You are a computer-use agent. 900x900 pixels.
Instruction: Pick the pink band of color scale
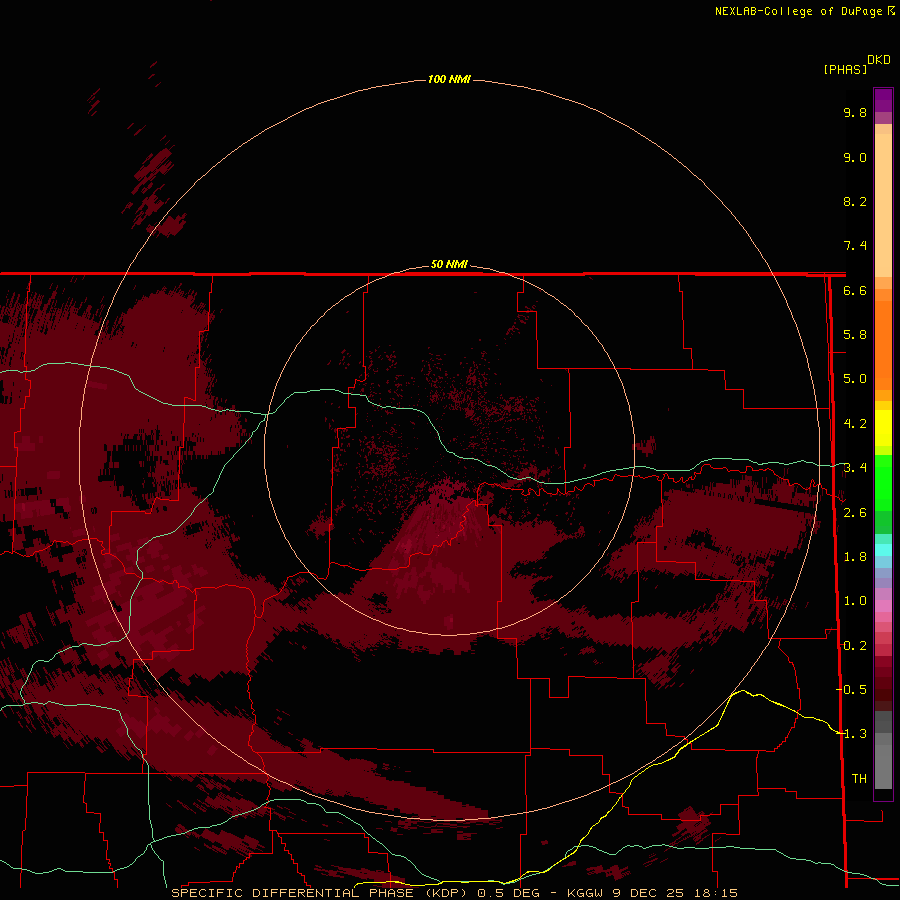tap(883, 606)
